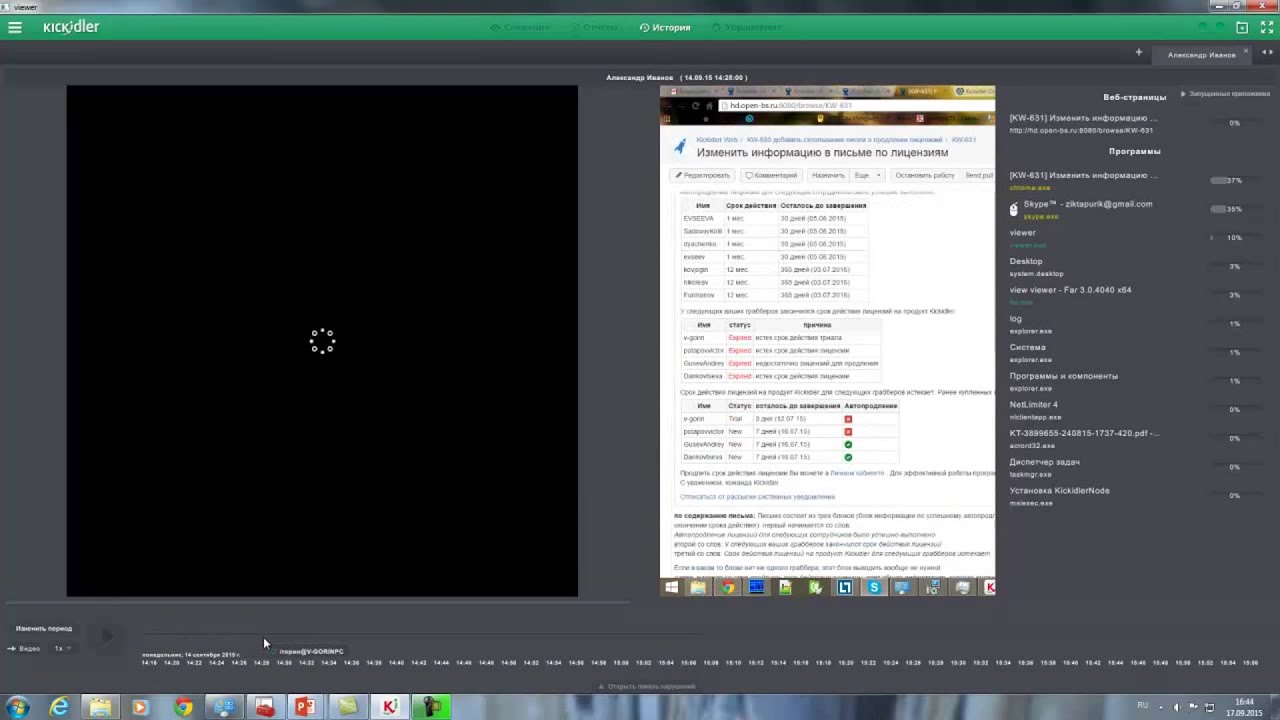Image resolution: width=1280 pixels, height=720 pixels.
Task: Open Windows Explorer from the taskbar
Action: pyautogui.click(x=100, y=707)
